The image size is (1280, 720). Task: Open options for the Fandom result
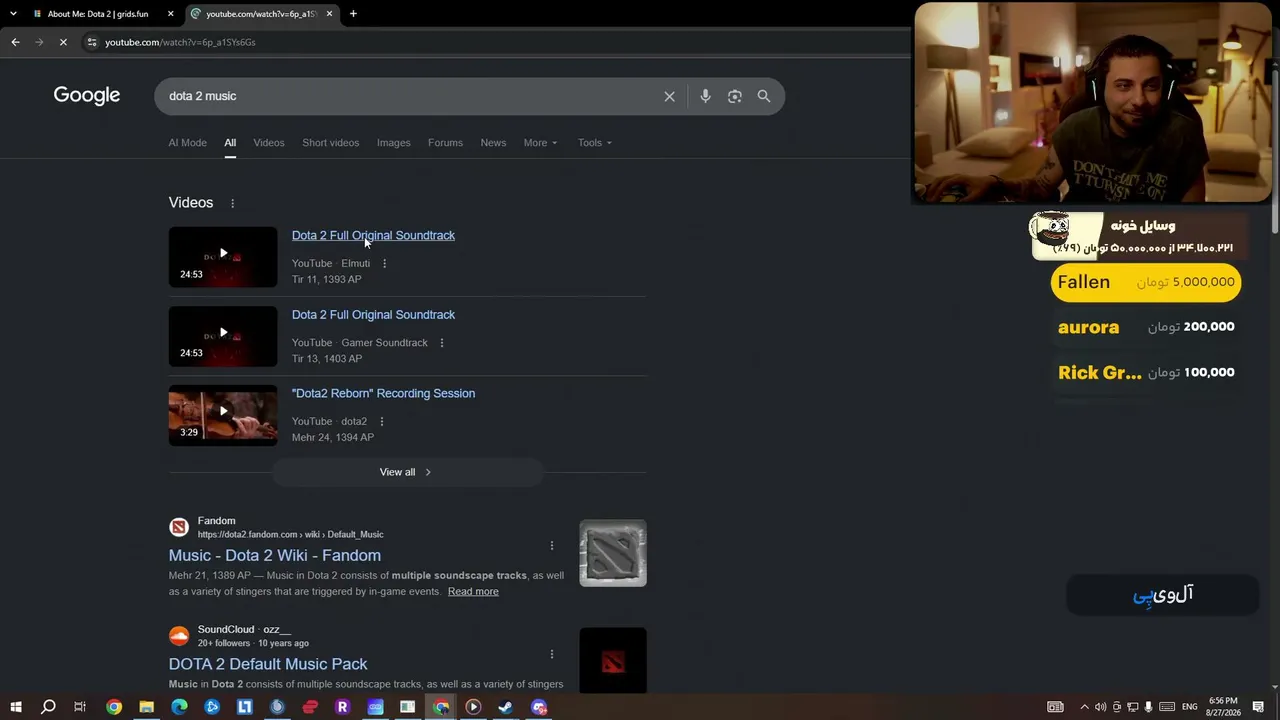click(x=551, y=545)
